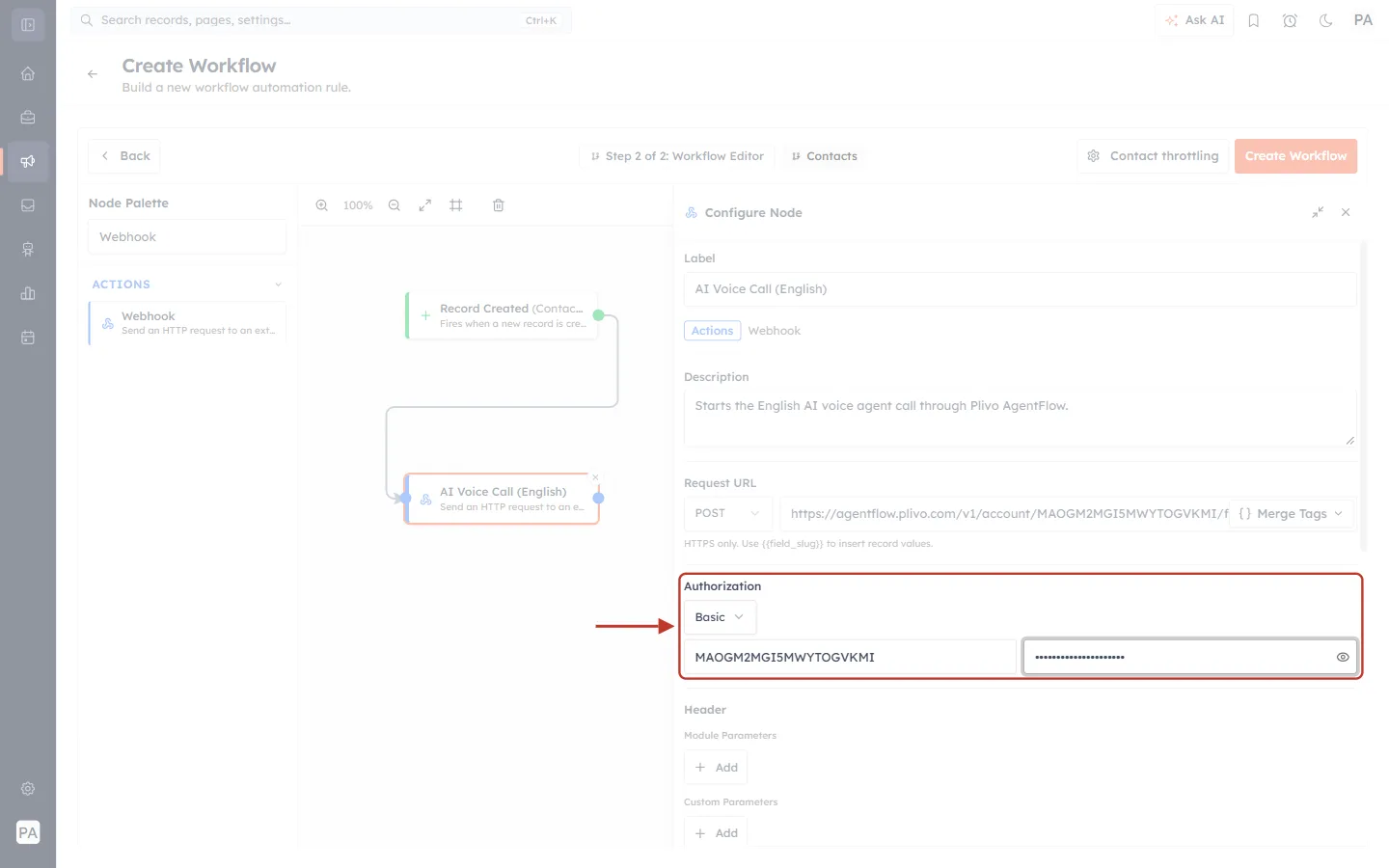
Task: Toggle the sidebar panel icon
Action: click(x=28, y=25)
